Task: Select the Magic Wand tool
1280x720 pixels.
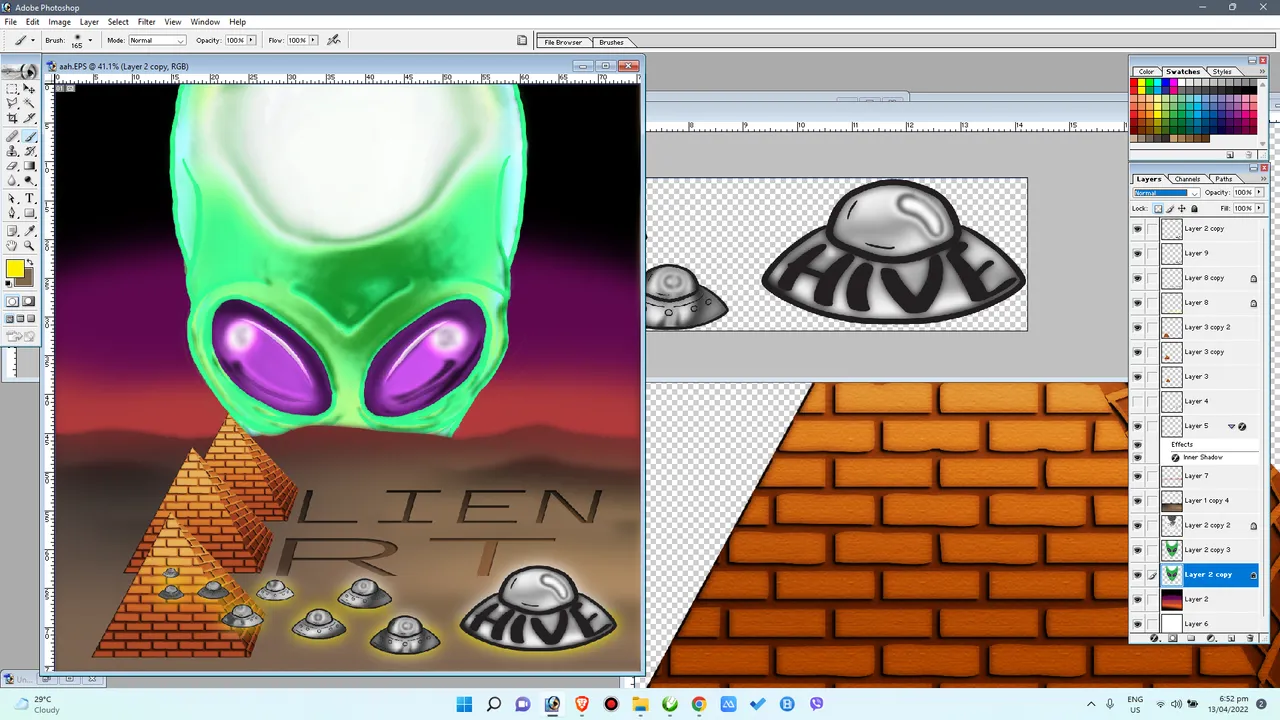Action: pyautogui.click(x=29, y=103)
